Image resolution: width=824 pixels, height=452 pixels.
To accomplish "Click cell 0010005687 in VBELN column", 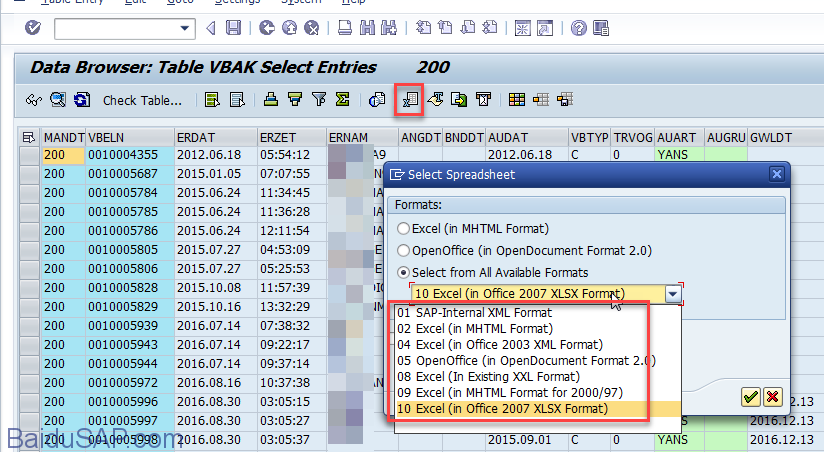I will (129, 174).
